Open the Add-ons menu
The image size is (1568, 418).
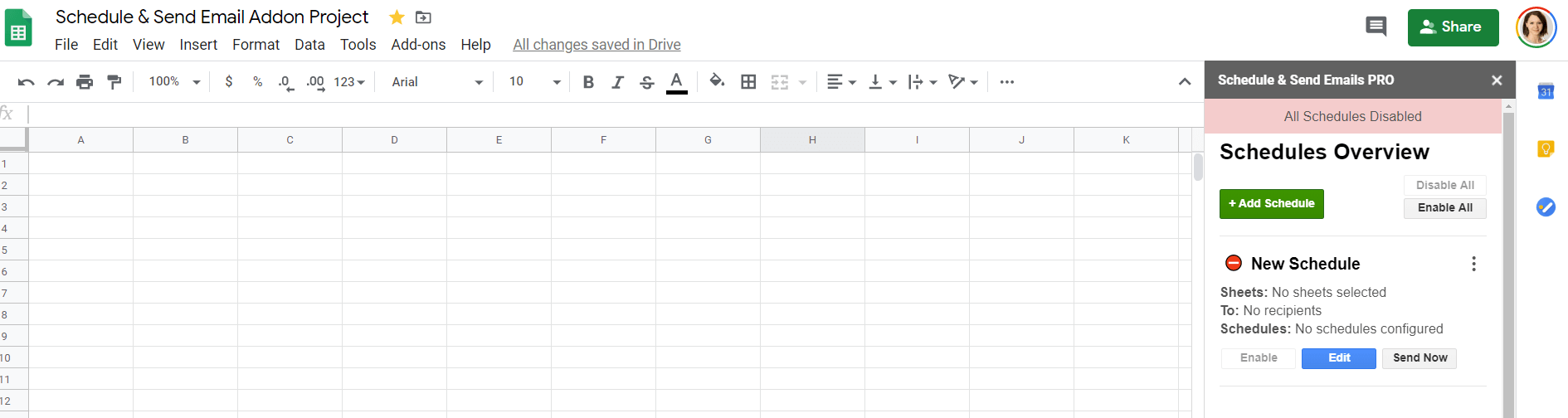(418, 45)
